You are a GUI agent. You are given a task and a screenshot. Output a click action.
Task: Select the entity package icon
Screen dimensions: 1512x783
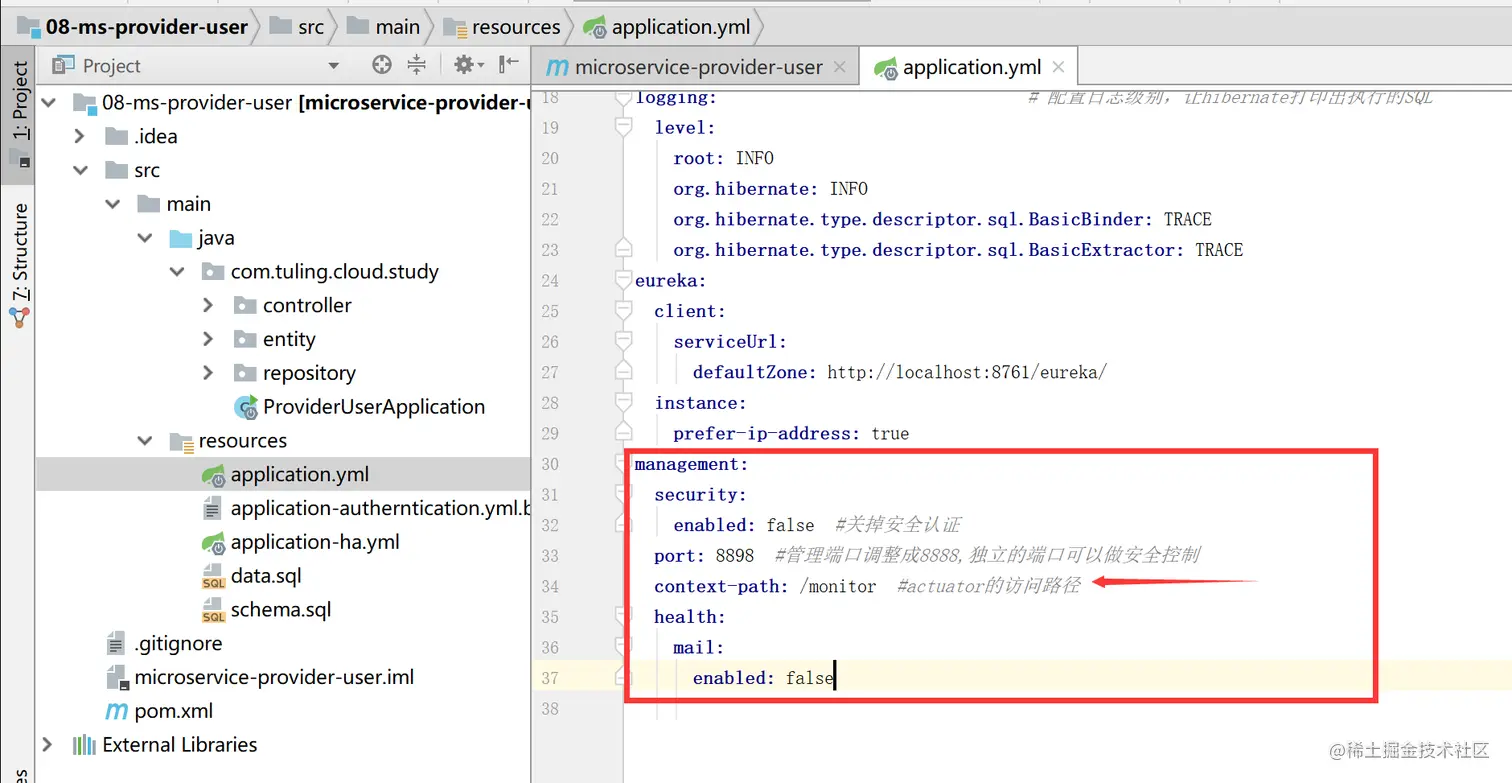tap(245, 339)
